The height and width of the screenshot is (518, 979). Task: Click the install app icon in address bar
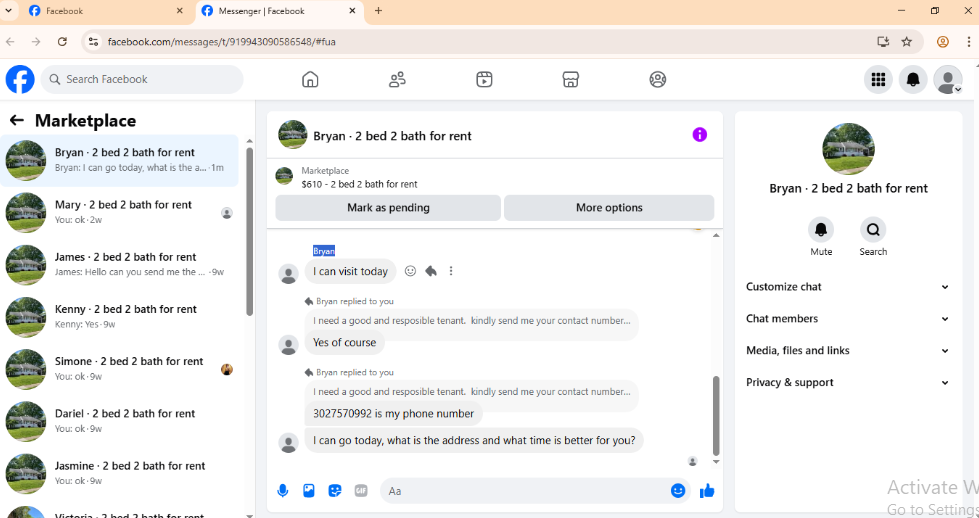883,42
